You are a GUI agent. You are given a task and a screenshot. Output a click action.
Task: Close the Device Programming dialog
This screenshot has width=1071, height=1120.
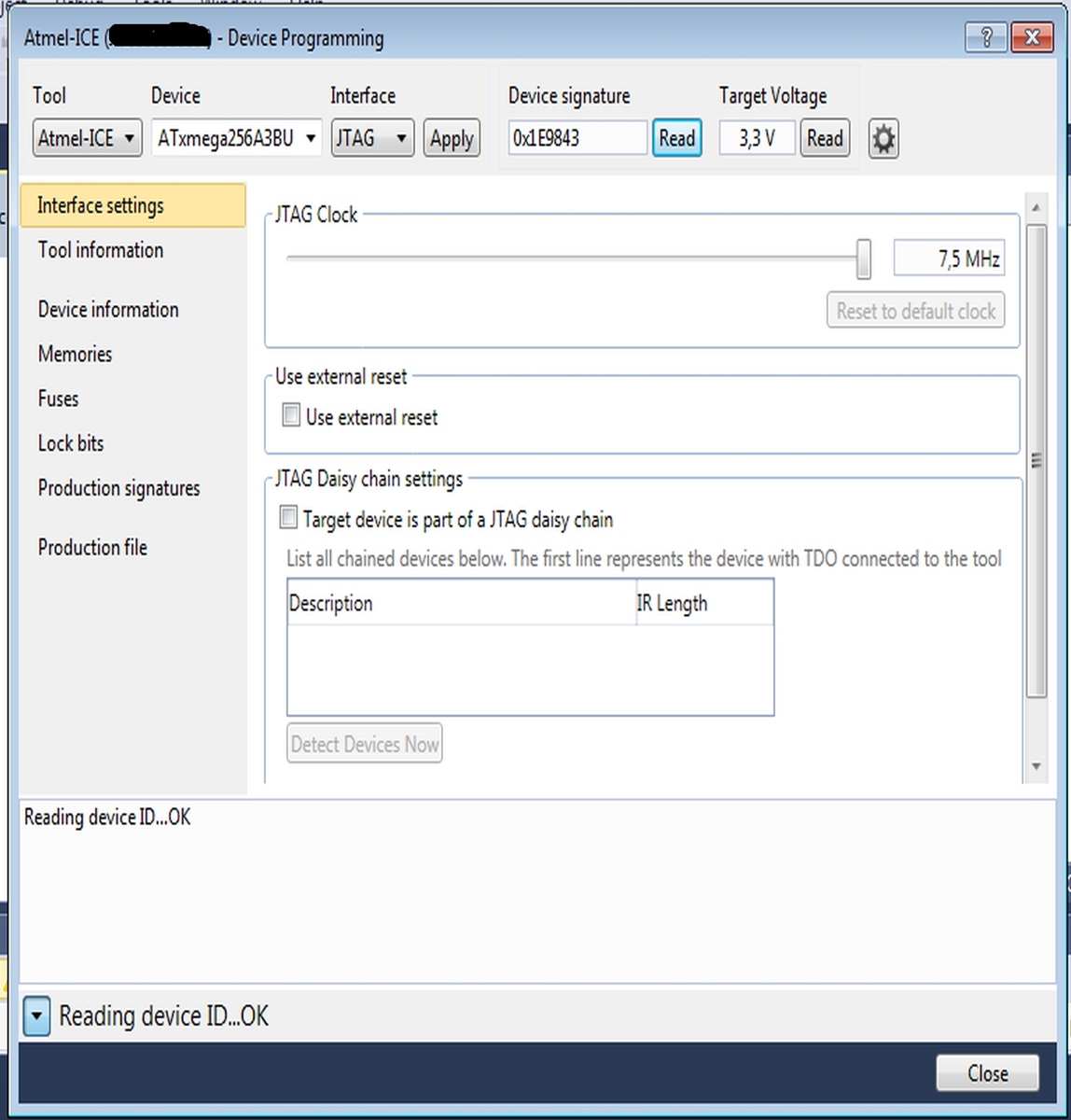tap(987, 1073)
